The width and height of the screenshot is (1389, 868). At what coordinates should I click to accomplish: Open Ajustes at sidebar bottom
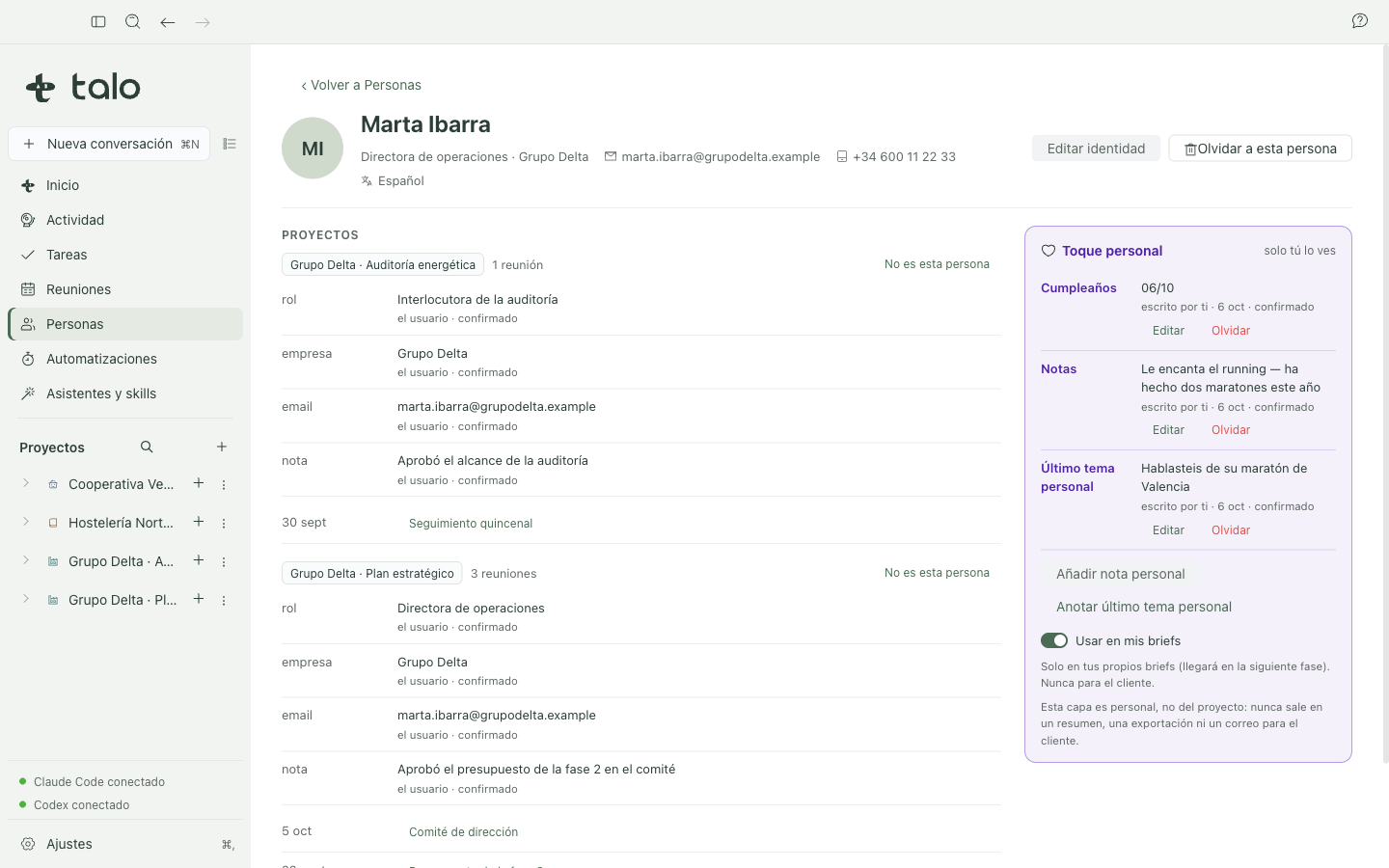click(125, 844)
